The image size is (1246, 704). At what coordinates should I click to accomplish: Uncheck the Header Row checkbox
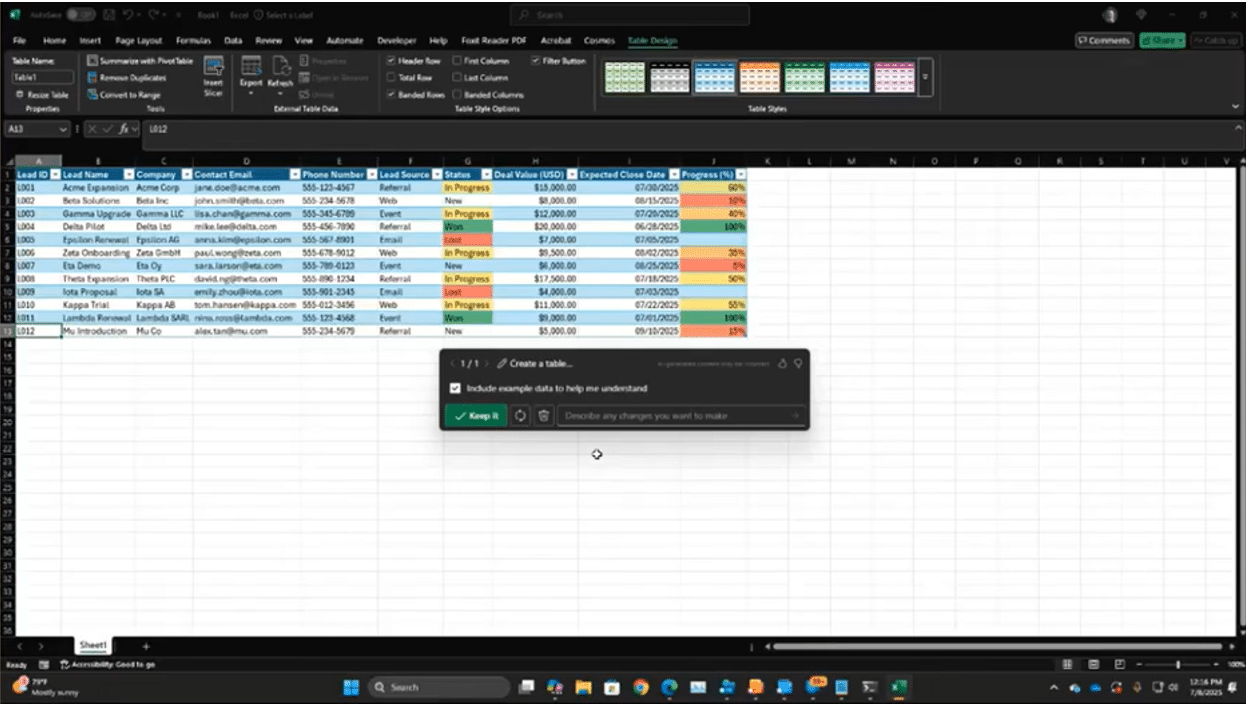391,61
